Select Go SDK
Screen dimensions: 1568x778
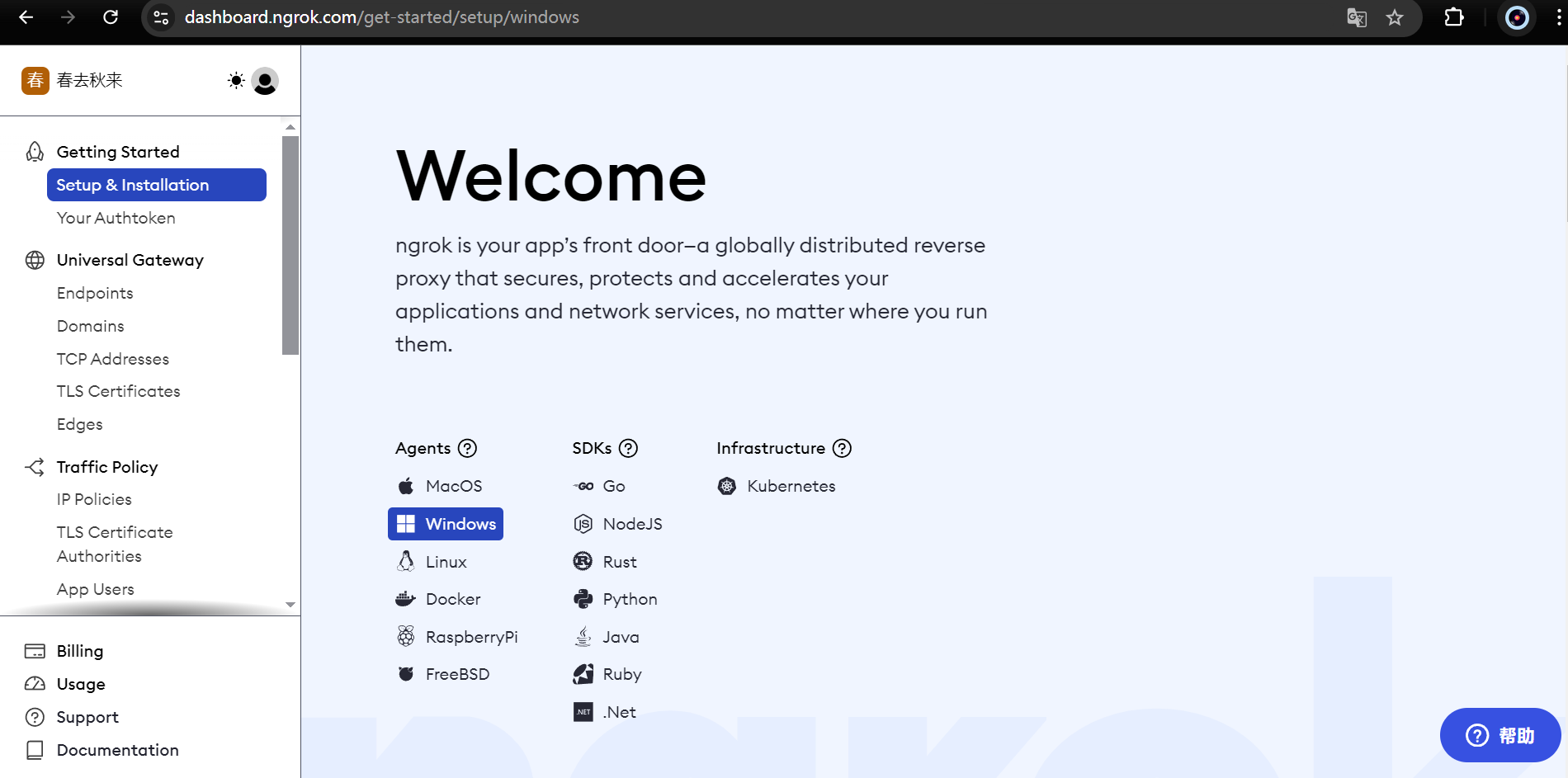[600, 486]
